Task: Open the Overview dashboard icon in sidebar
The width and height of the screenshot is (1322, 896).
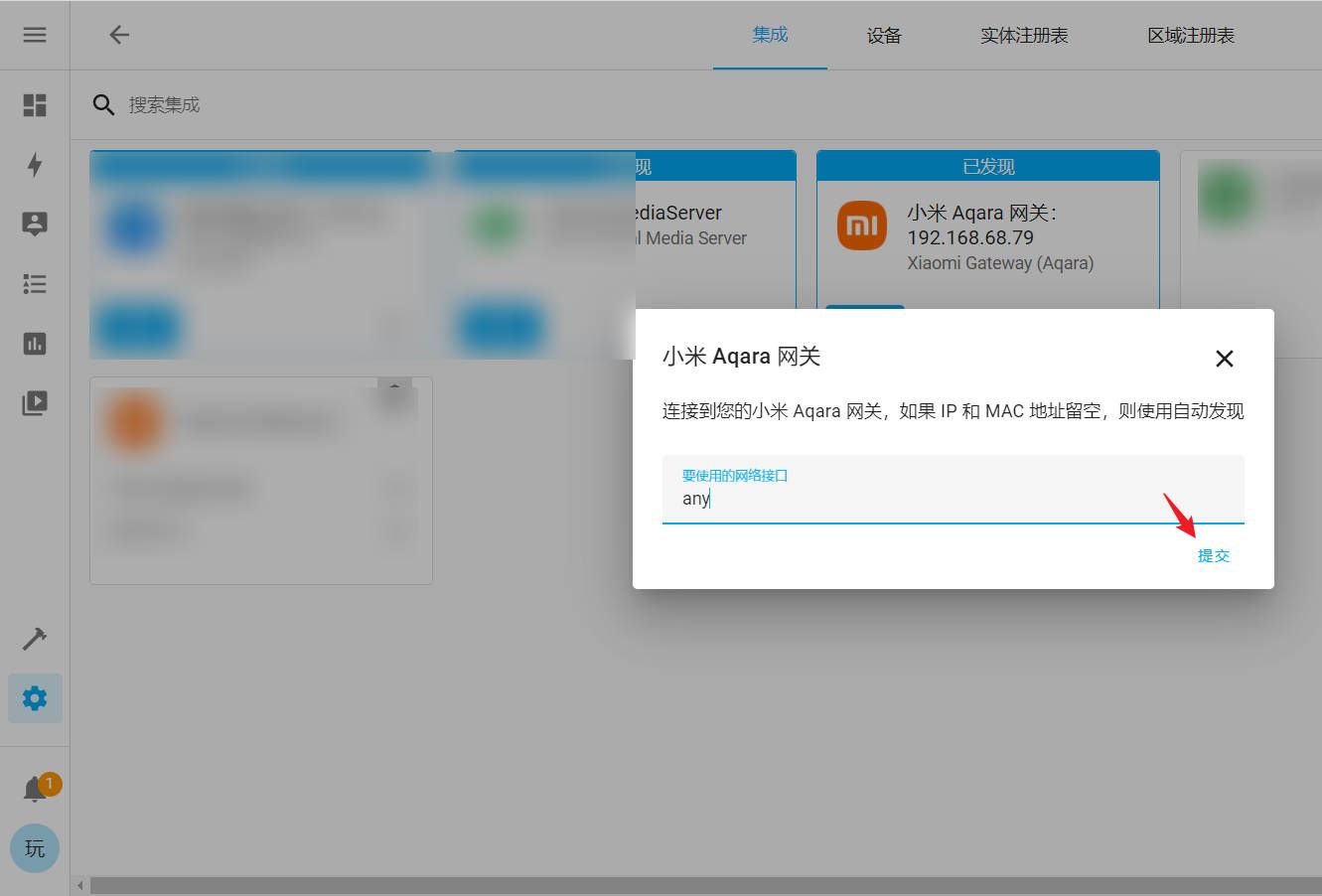Action: 35,104
